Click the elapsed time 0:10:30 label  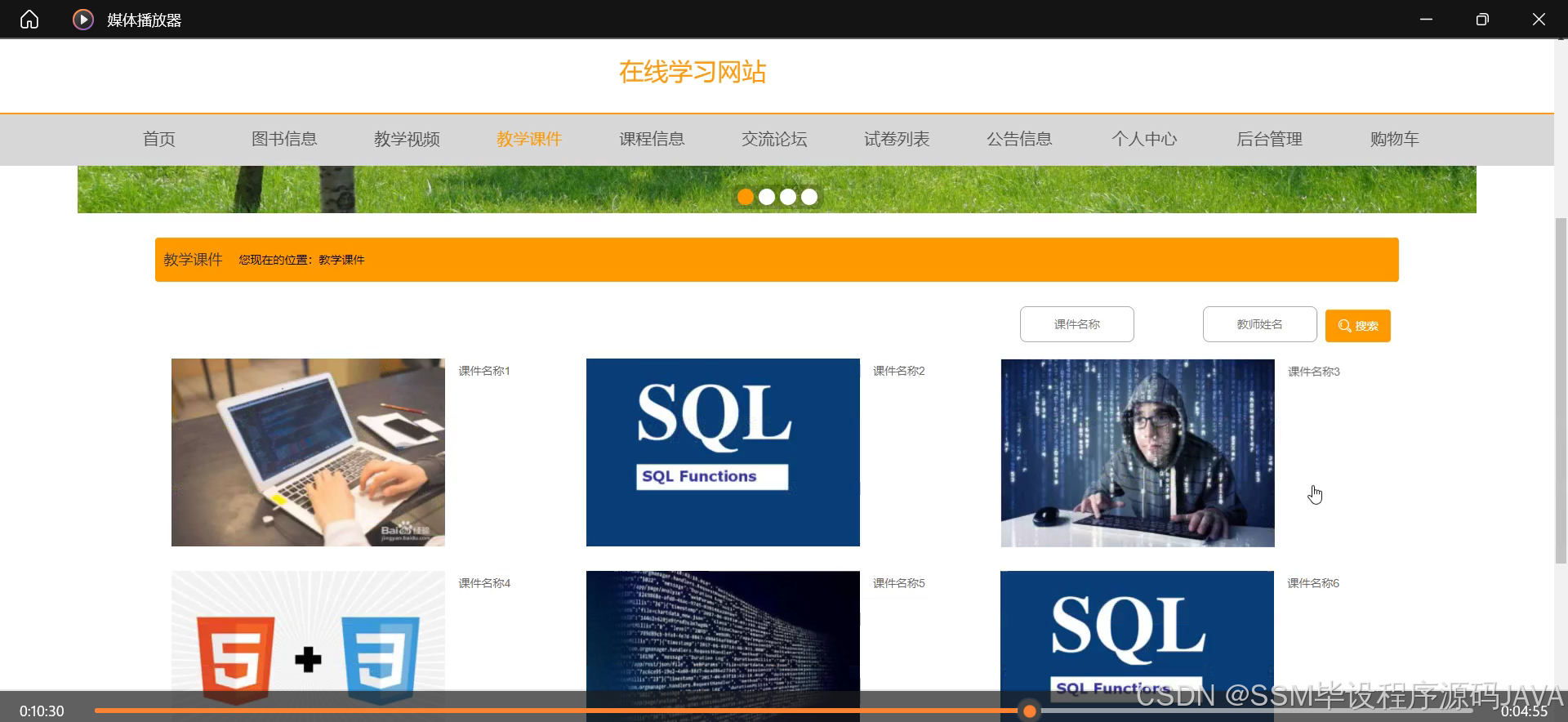[42, 711]
